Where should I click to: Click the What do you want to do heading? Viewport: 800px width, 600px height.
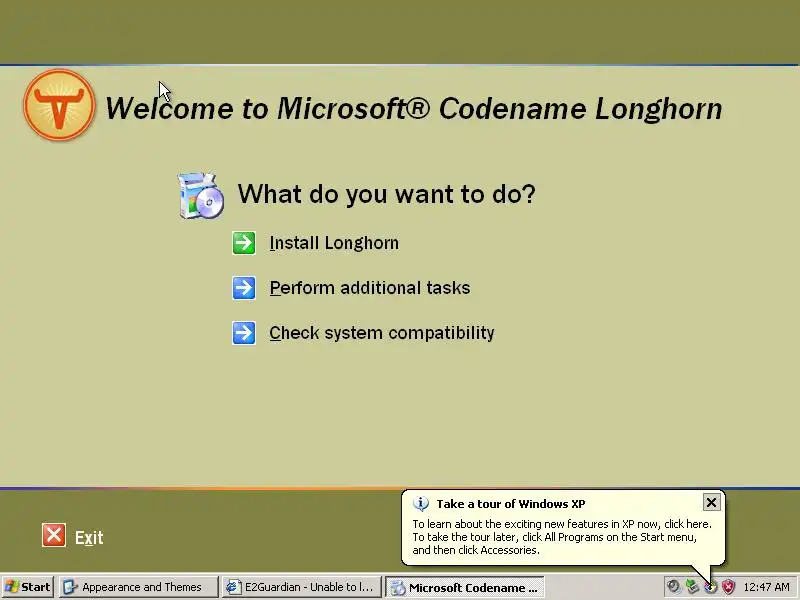(x=386, y=194)
